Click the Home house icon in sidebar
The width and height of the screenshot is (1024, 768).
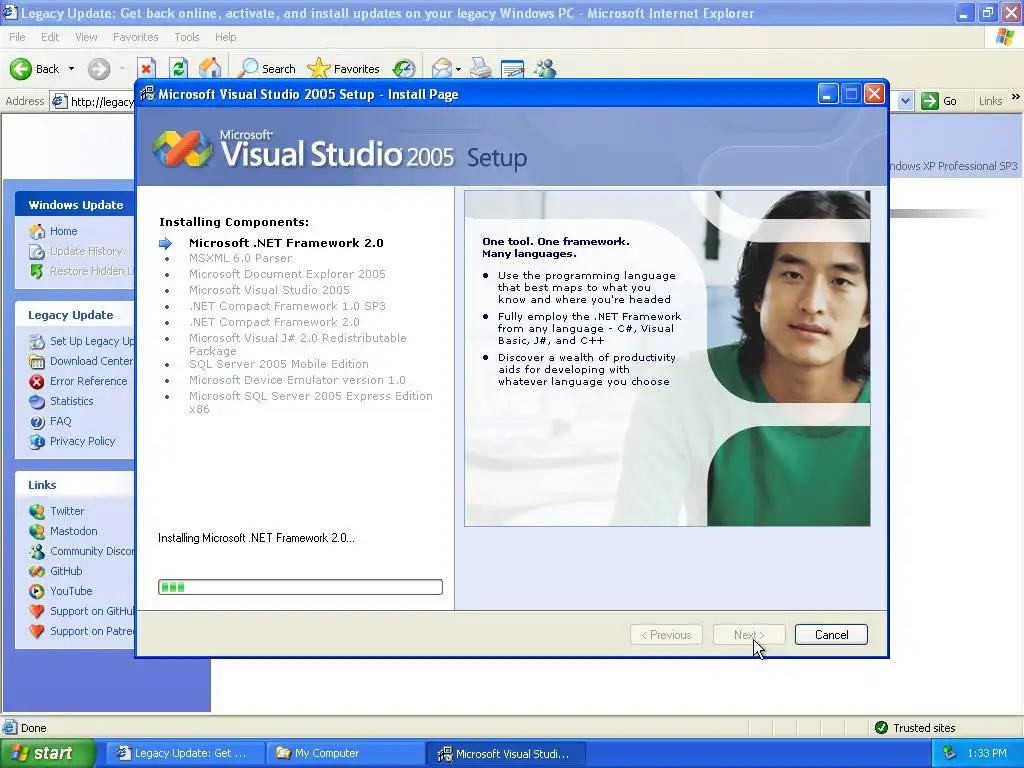pos(37,232)
